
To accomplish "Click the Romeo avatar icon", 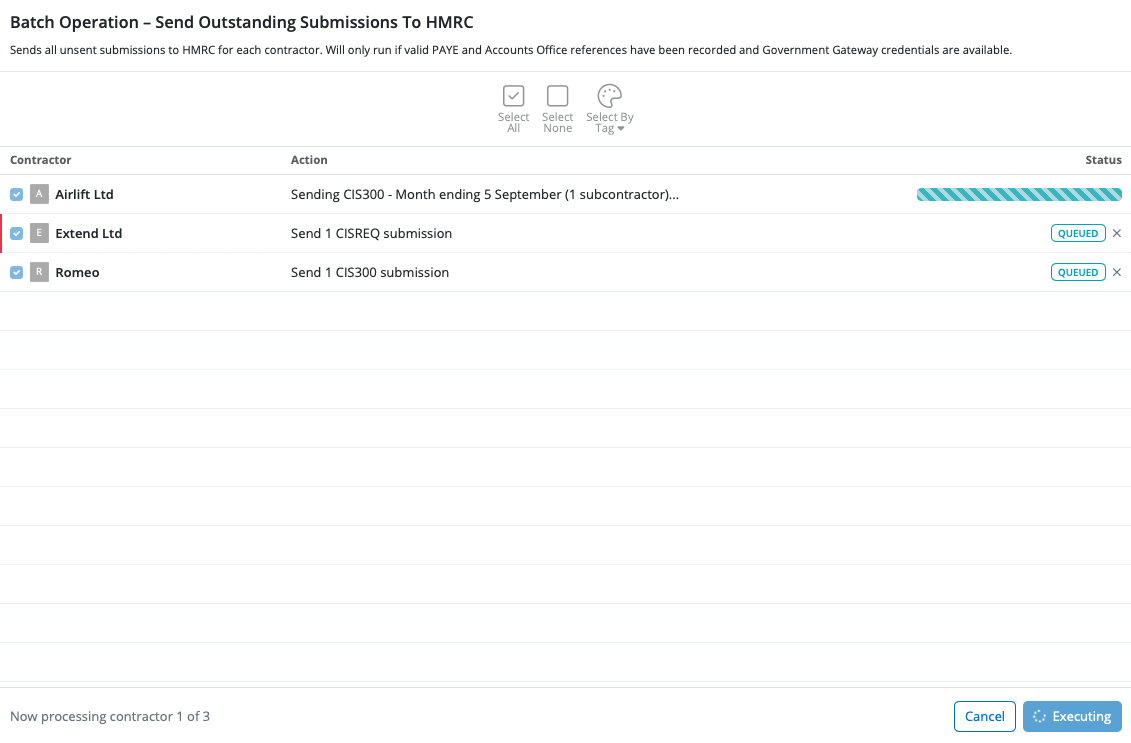I will (39, 272).
